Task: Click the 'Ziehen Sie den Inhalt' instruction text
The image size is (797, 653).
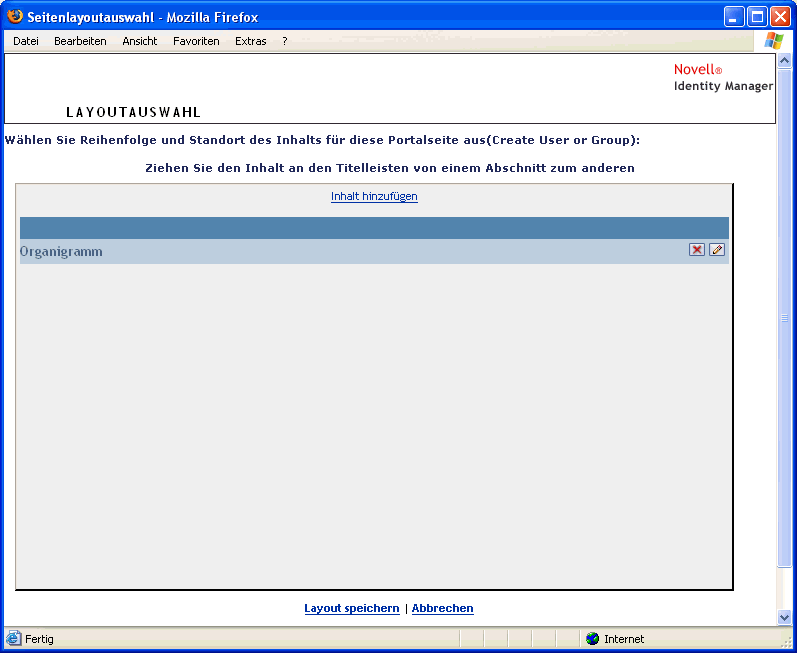Action: tap(390, 168)
